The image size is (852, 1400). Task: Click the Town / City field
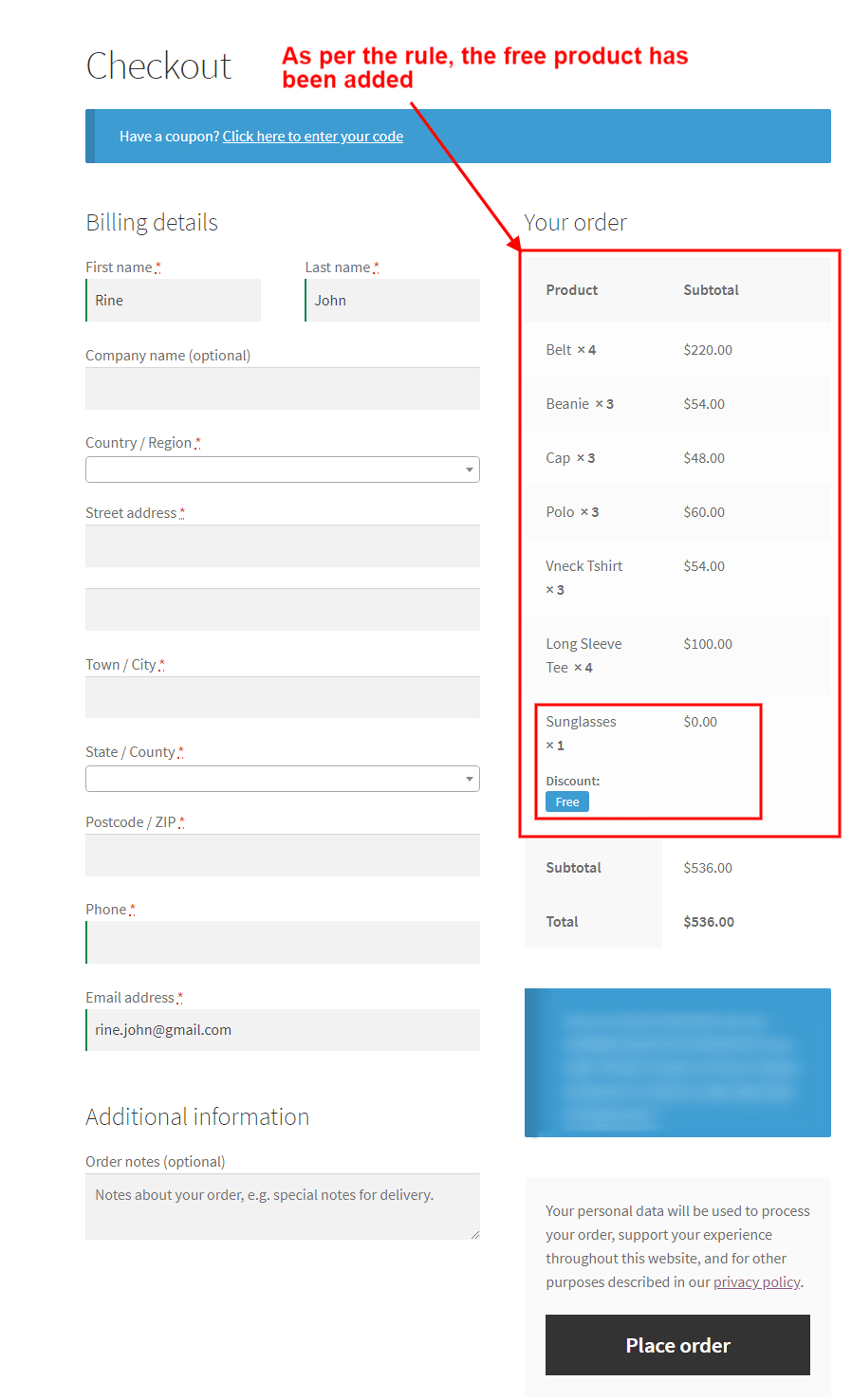coord(282,696)
